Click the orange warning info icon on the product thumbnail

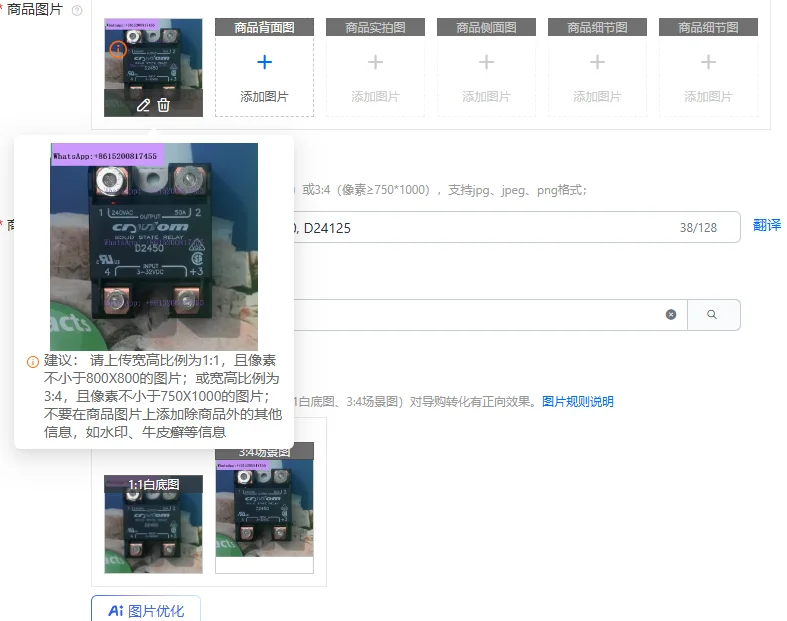point(118,49)
